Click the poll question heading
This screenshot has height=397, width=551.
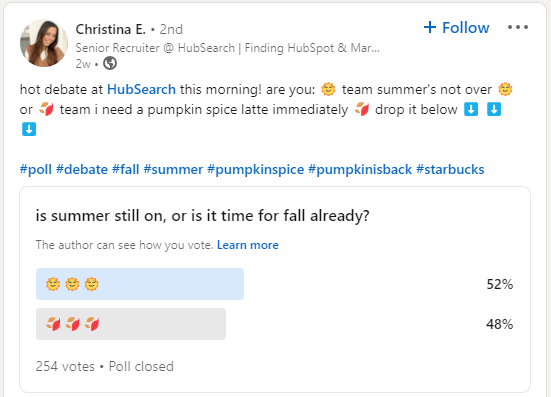pos(202,216)
